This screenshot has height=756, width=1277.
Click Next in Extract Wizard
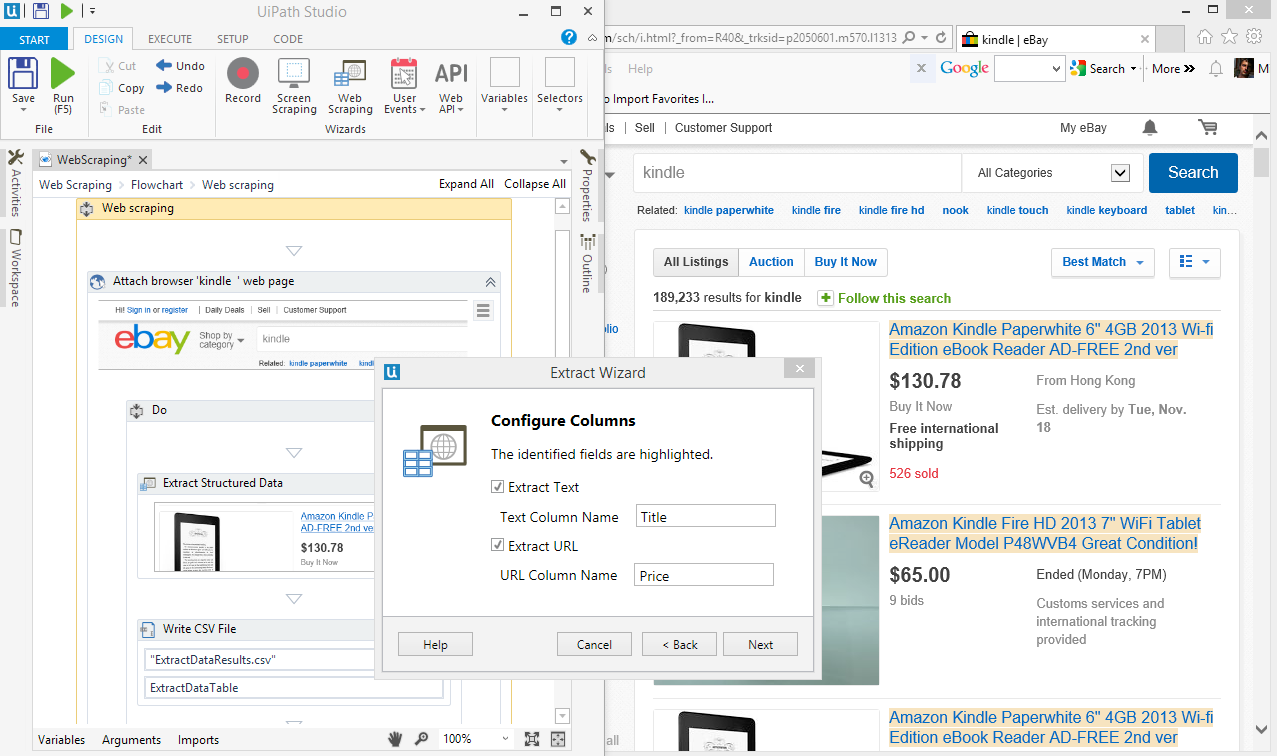pos(760,644)
